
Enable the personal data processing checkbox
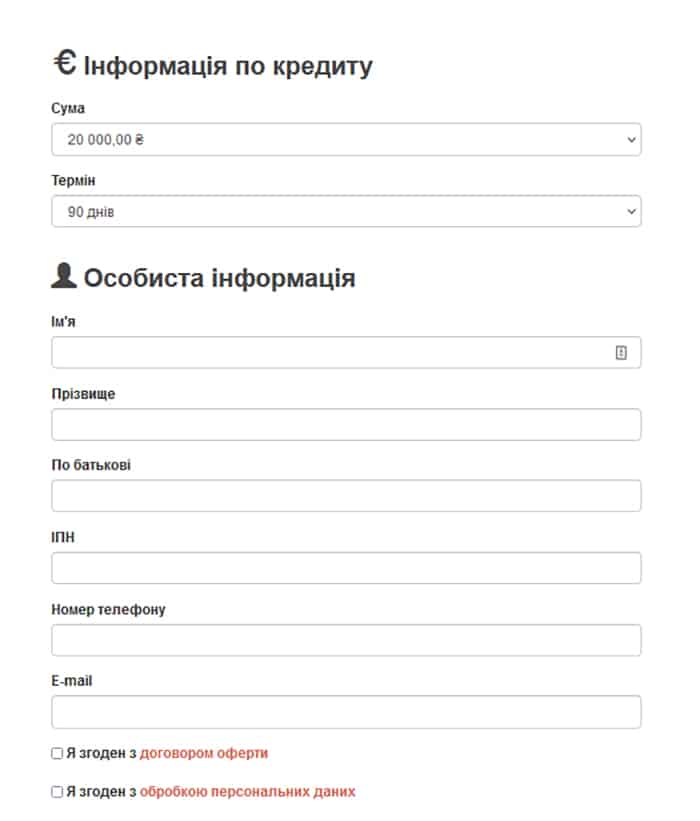point(57,792)
